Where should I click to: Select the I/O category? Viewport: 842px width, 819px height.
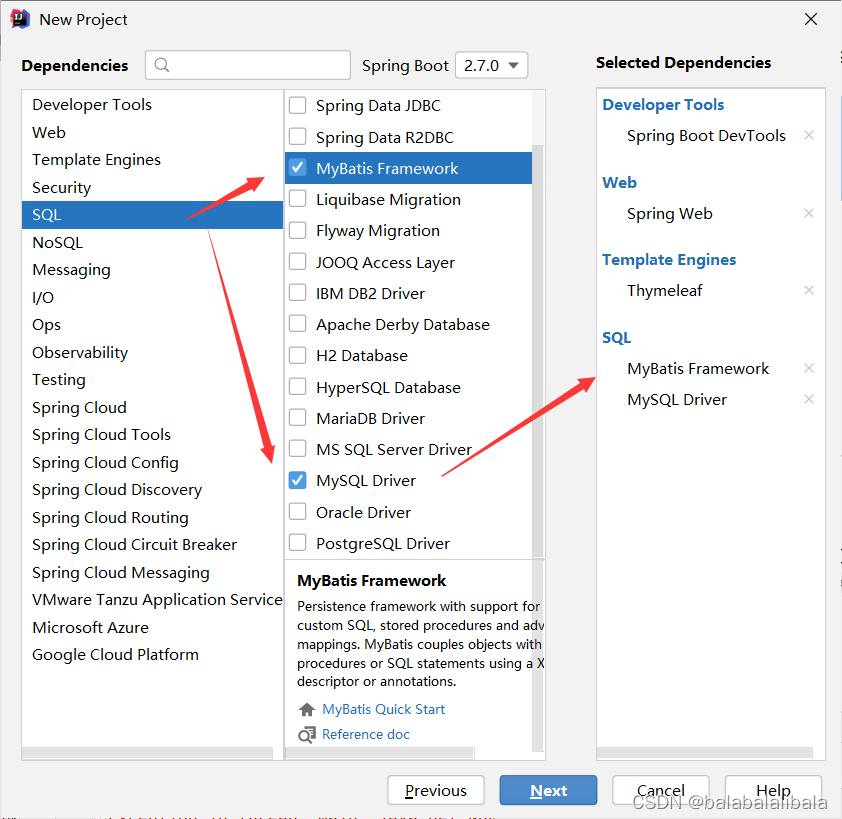pos(153,297)
